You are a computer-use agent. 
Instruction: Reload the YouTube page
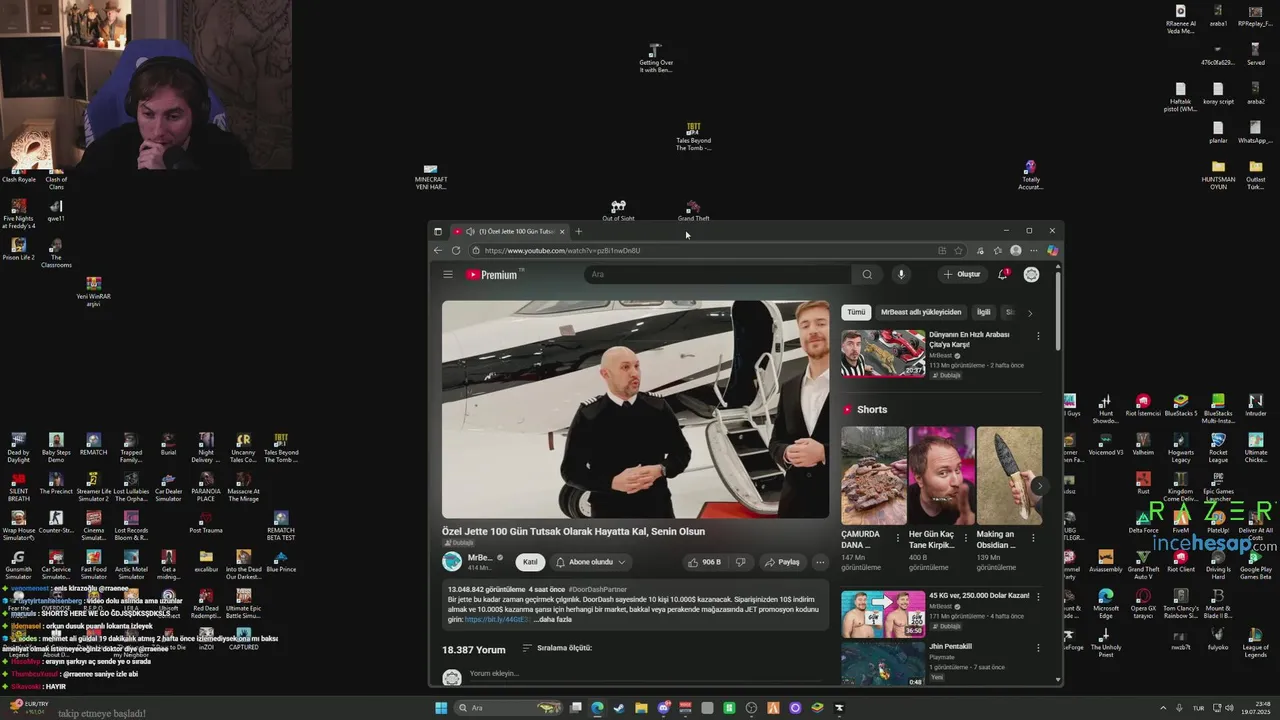tap(456, 250)
